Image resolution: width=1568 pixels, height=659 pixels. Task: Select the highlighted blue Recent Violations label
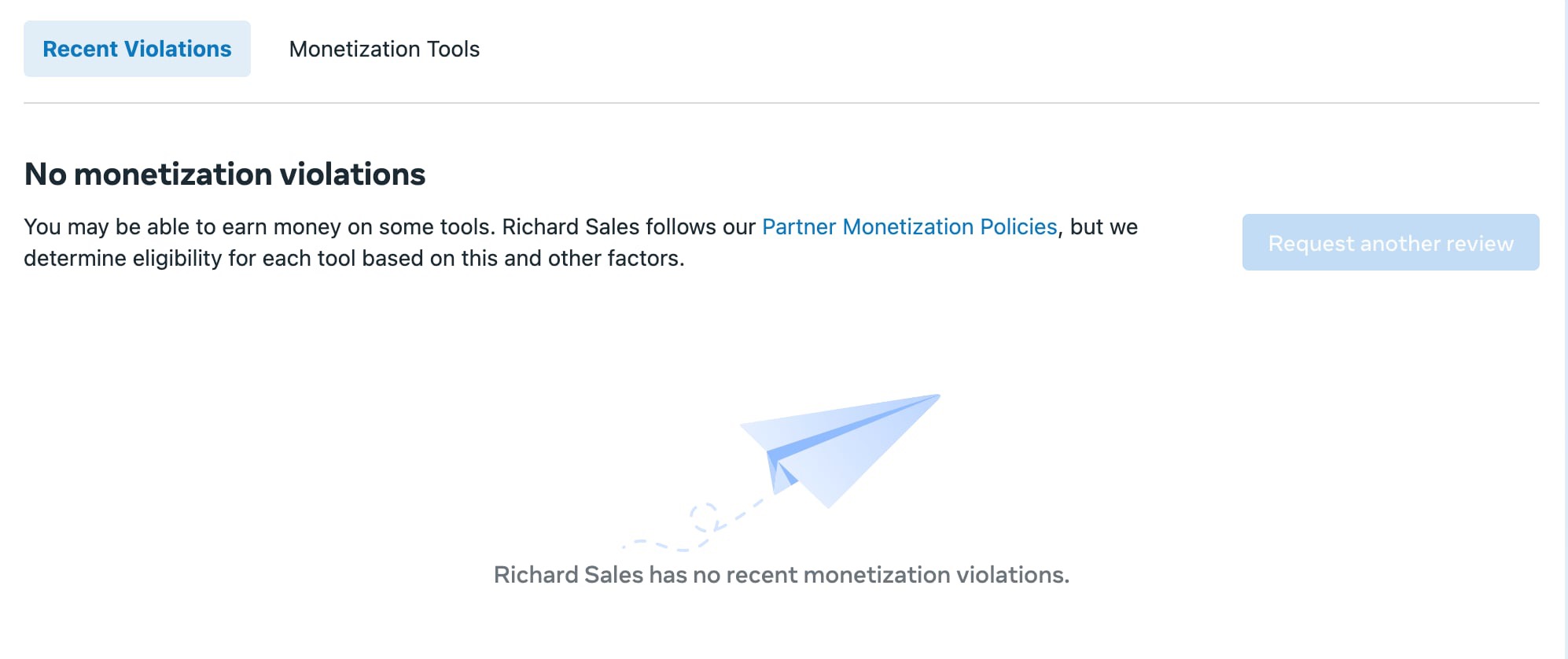pyautogui.click(x=137, y=49)
